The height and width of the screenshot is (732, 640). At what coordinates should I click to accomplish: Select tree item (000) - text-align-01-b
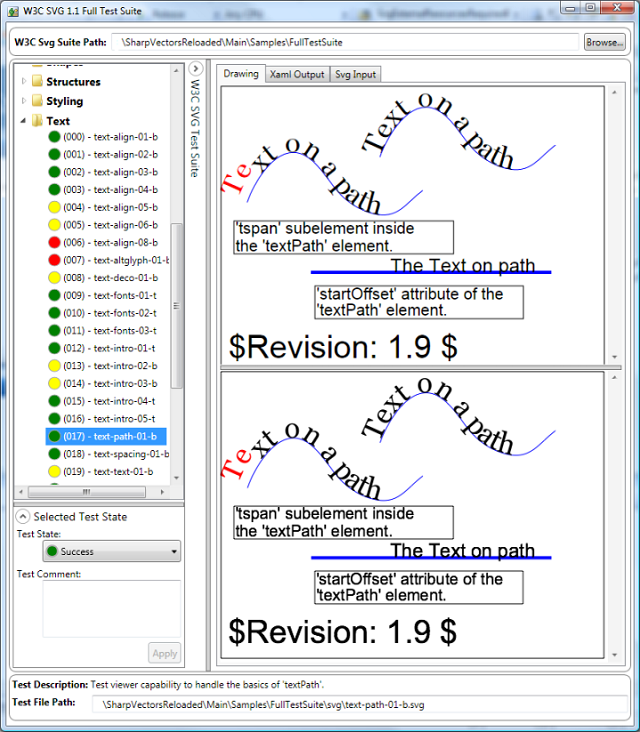pyautogui.click(x=111, y=137)
